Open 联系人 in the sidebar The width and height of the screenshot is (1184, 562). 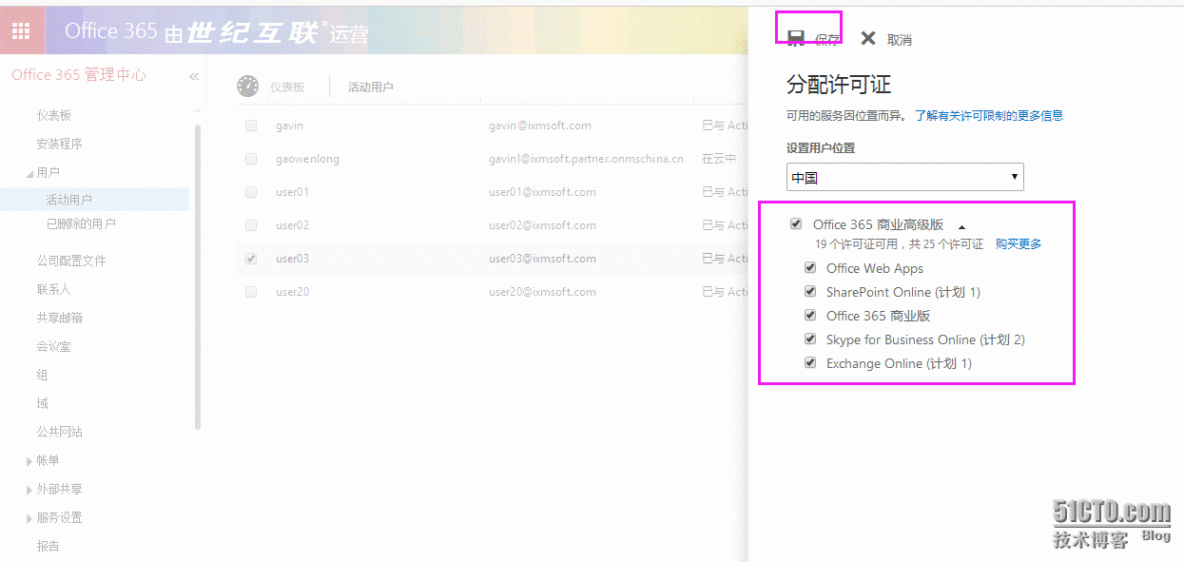[54, 289]
